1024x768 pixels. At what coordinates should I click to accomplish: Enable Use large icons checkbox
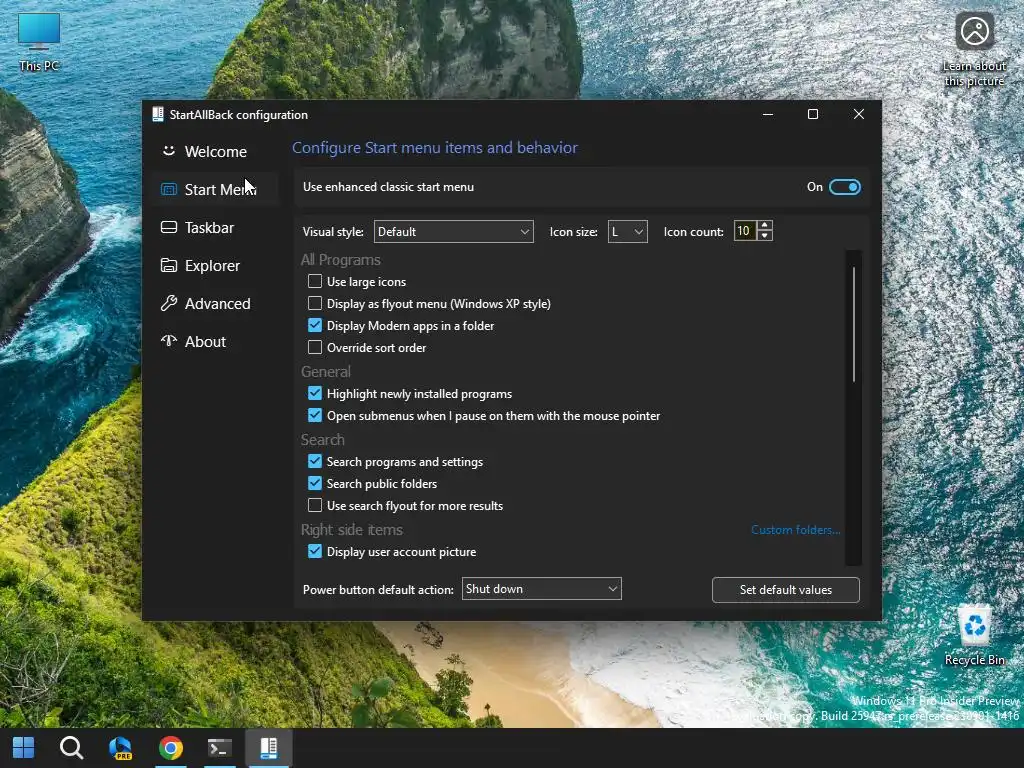point(315,281)
